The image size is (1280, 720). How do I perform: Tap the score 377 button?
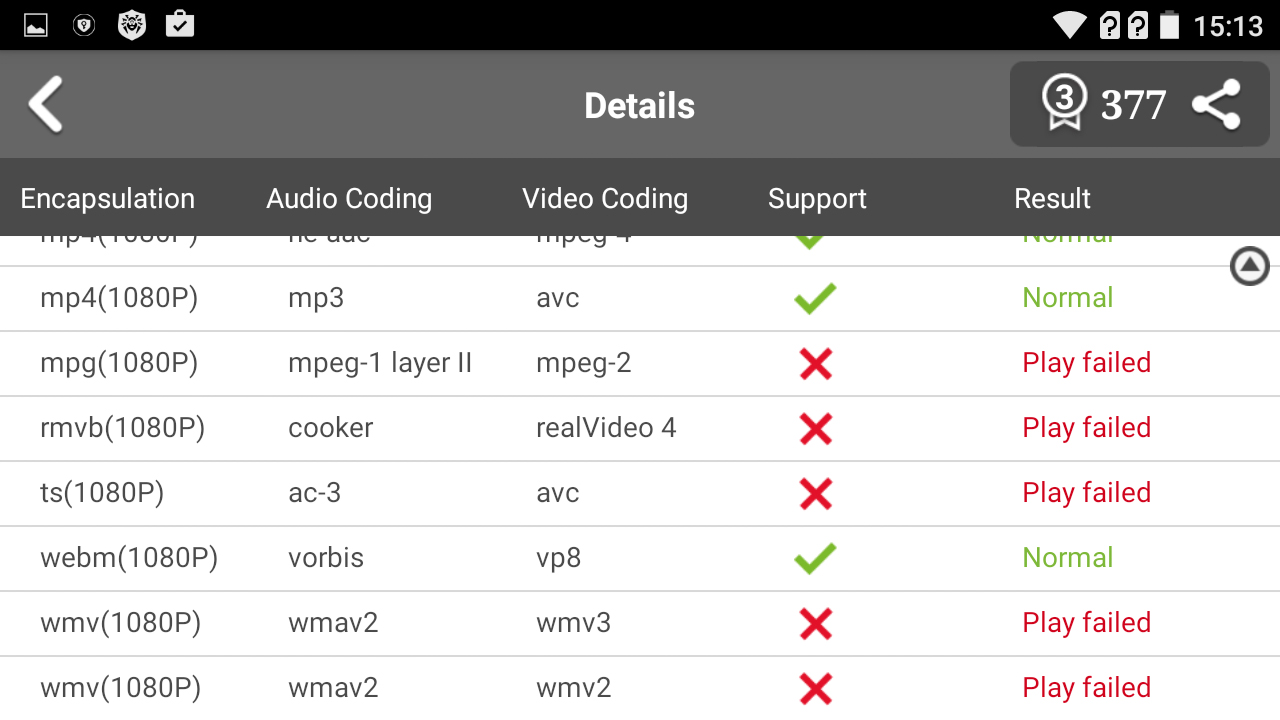[1134, 105]
